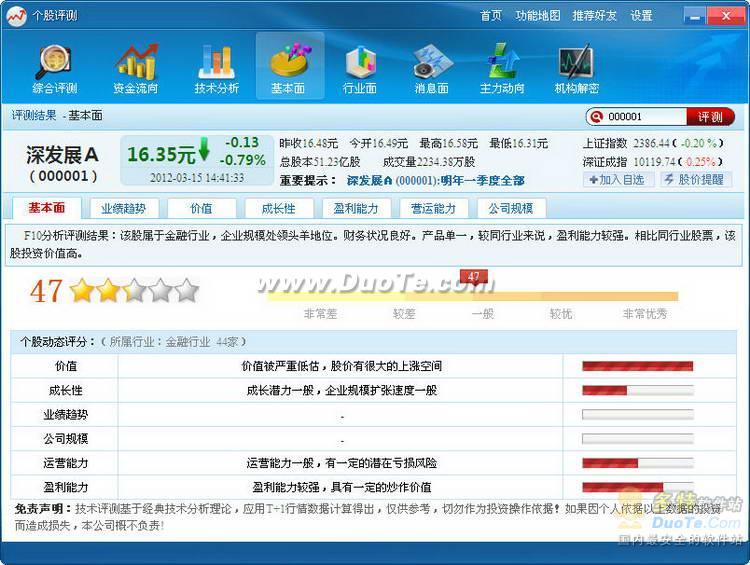Minimize the 个股评测 window
The height and width of the screenshot is (565, 750).
695,16
